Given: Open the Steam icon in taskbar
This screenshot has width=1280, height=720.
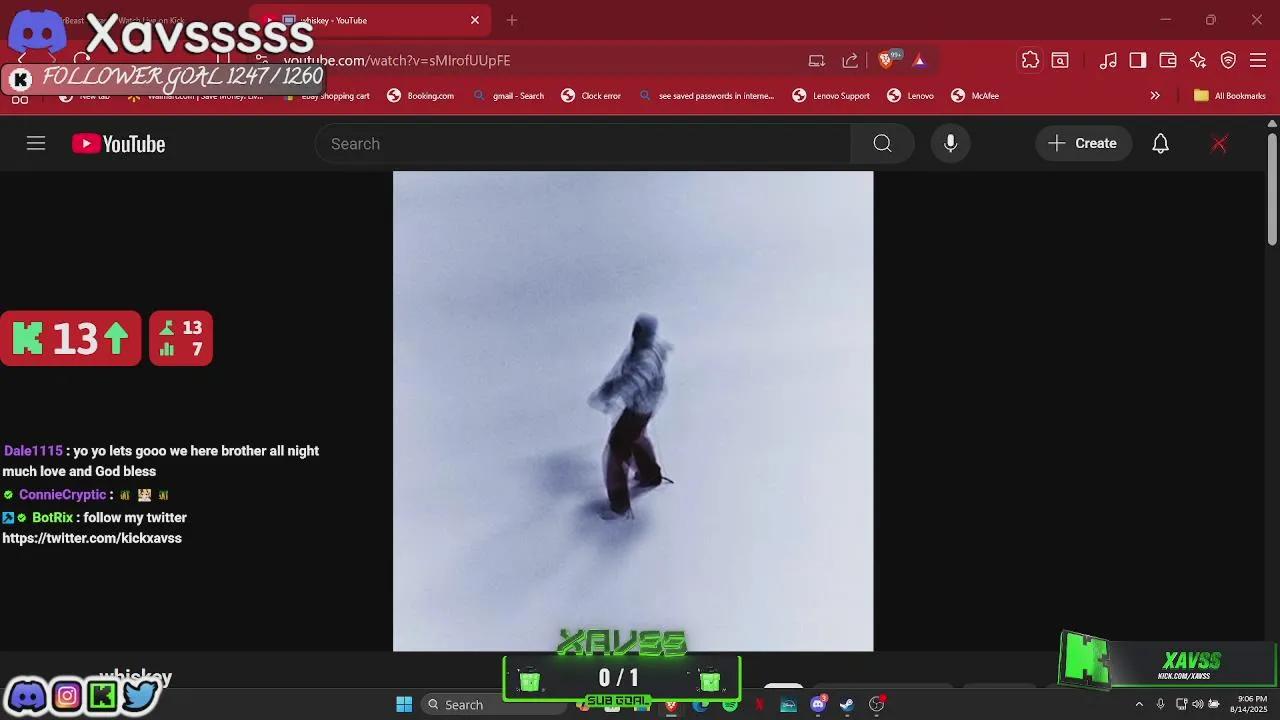Looking at the screenshot, I should pos(847,705).
